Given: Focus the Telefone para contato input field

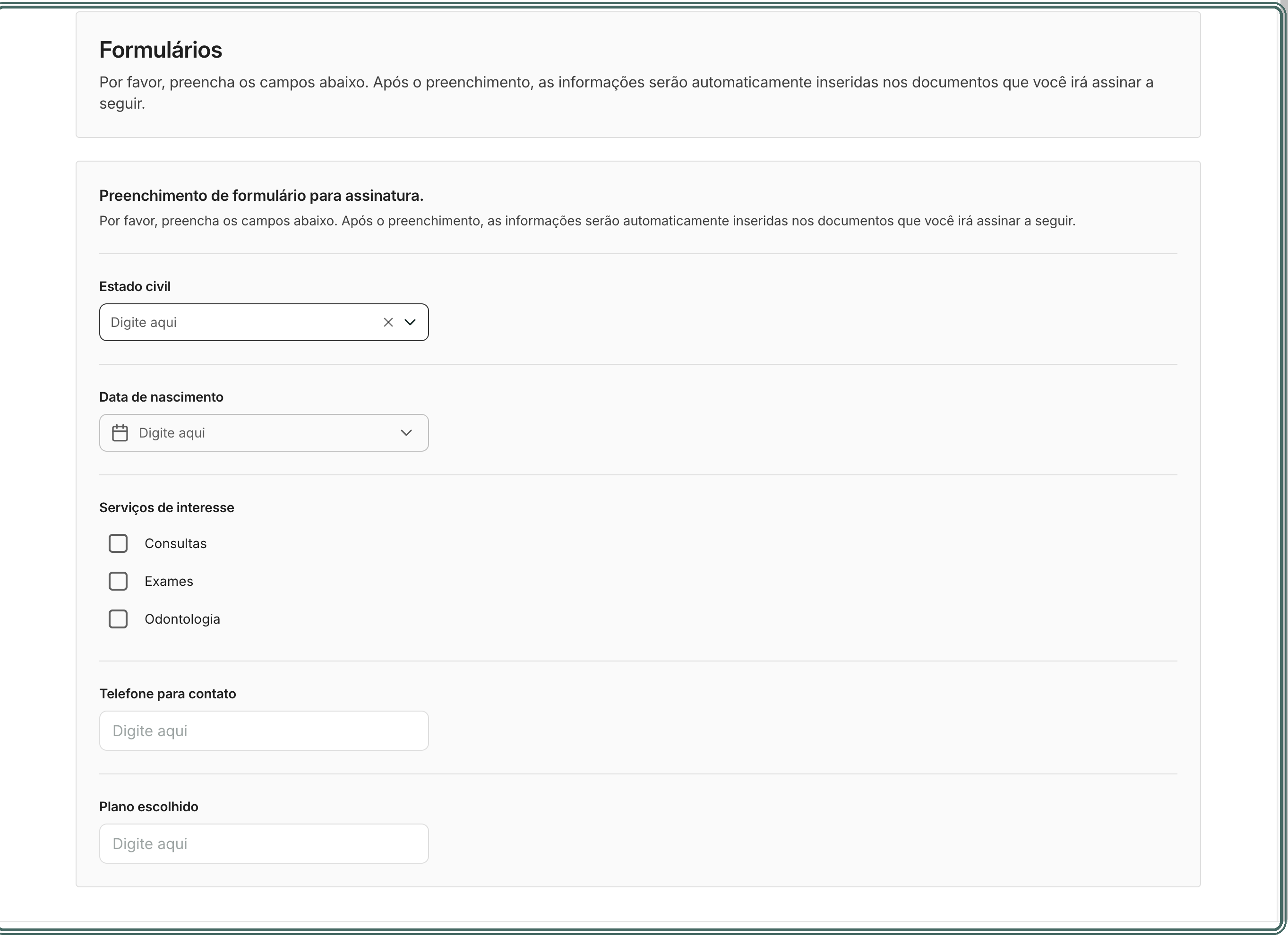Looking at the screenshot, I should tap(264, 731).
